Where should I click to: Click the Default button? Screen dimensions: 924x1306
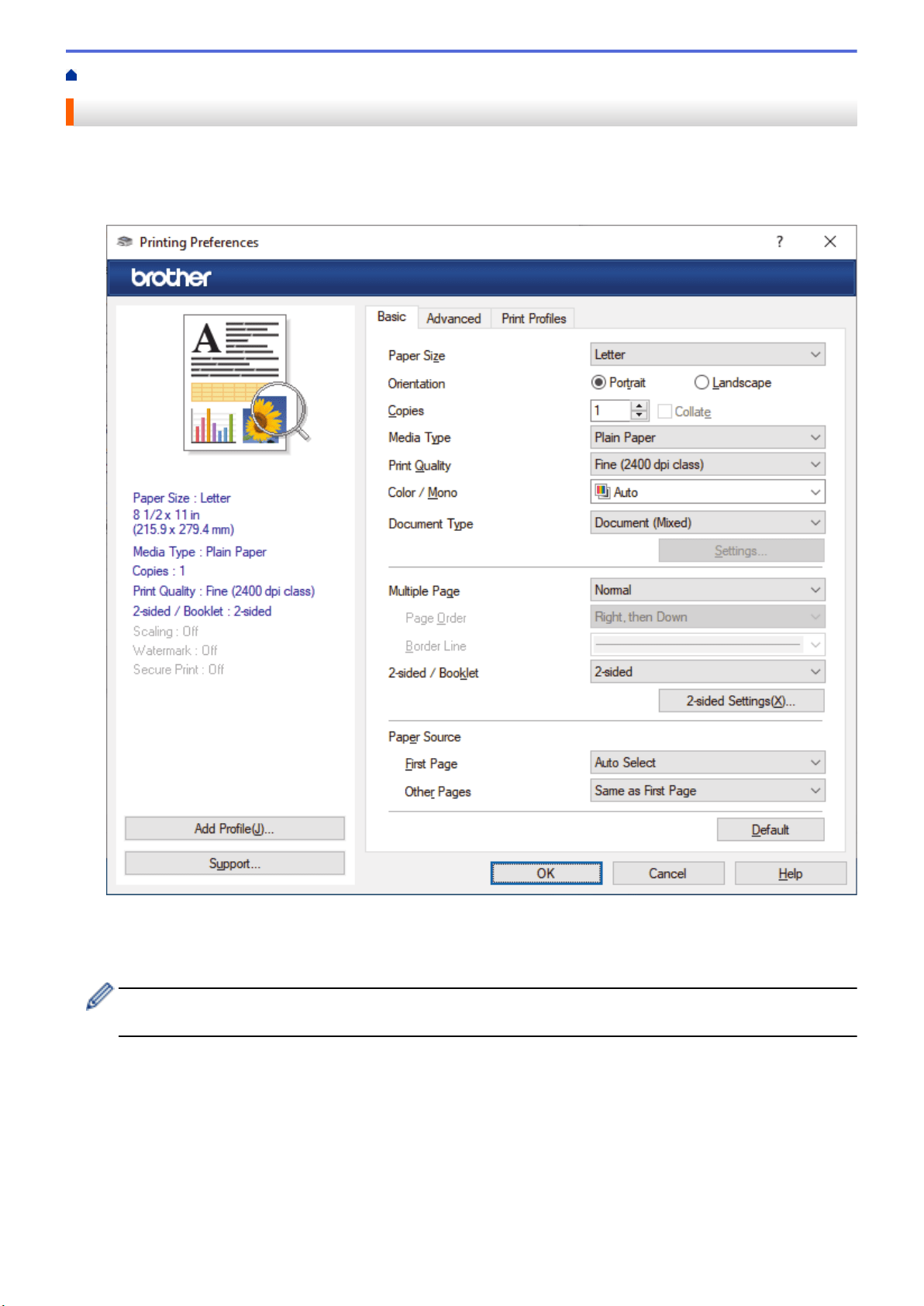coord(771,829)
